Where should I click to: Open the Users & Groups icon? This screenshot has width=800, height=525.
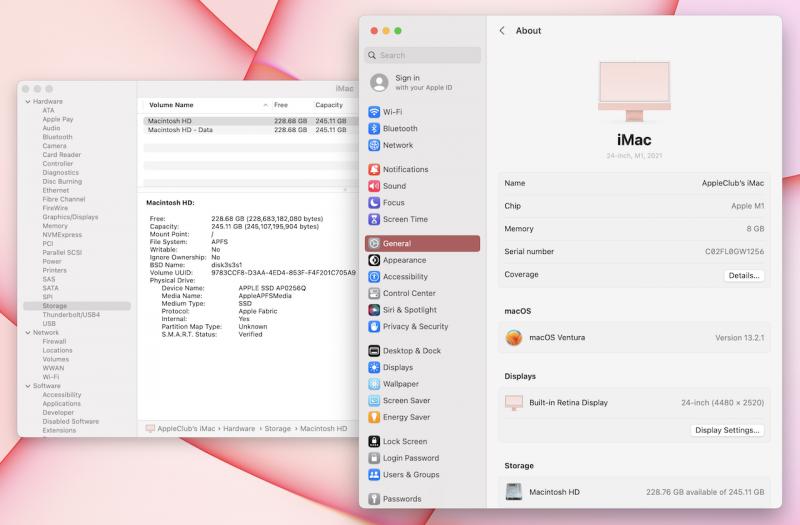(x=374, y=474)
